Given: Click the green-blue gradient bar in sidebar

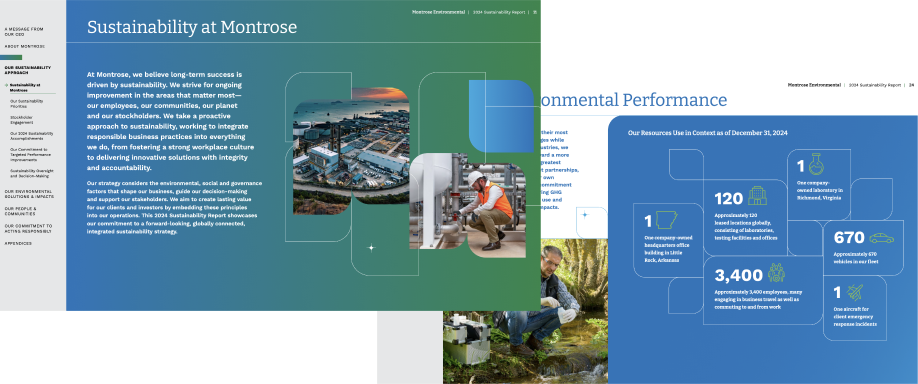Looking at the screenshot, I should (x=11, y=57).
